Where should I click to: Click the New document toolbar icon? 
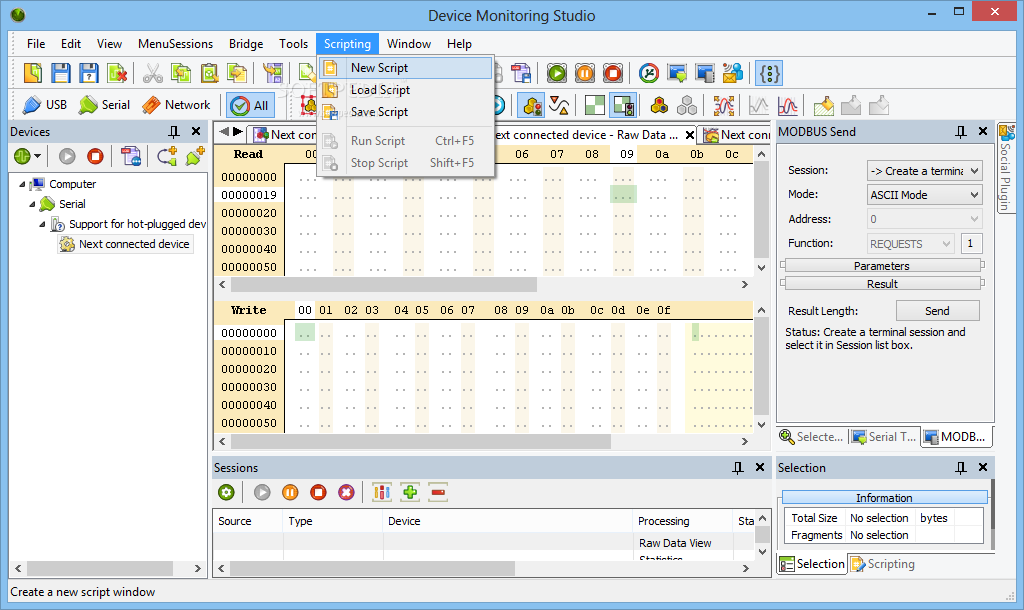click(x=33, y=73)
